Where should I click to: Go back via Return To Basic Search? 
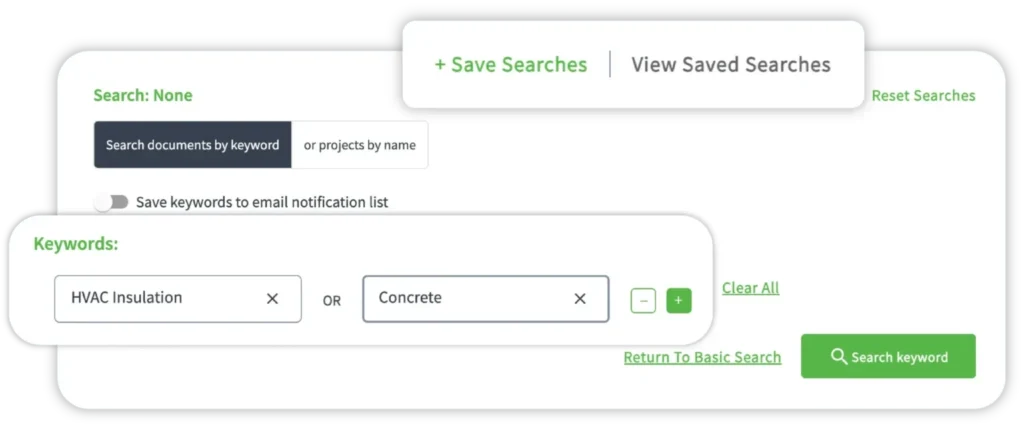702,357
